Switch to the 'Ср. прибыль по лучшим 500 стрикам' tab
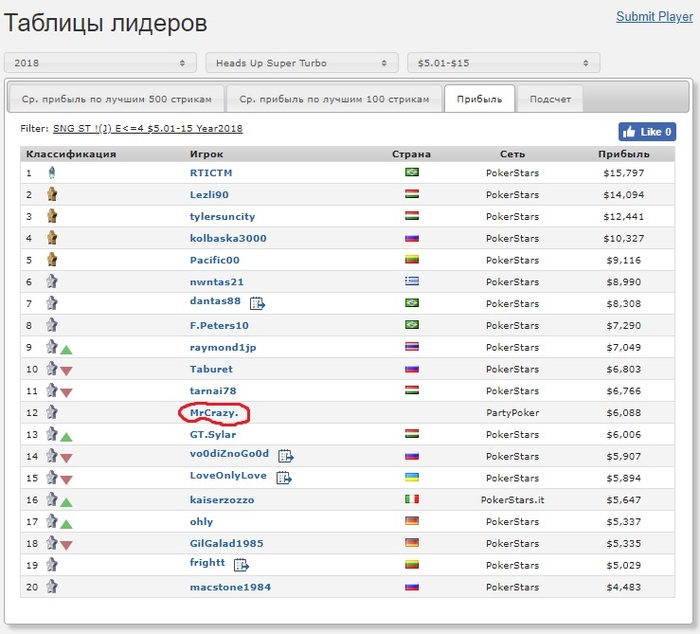Image resolution: width=700 pixels, height=634 pixels. [x=117, y=99]
